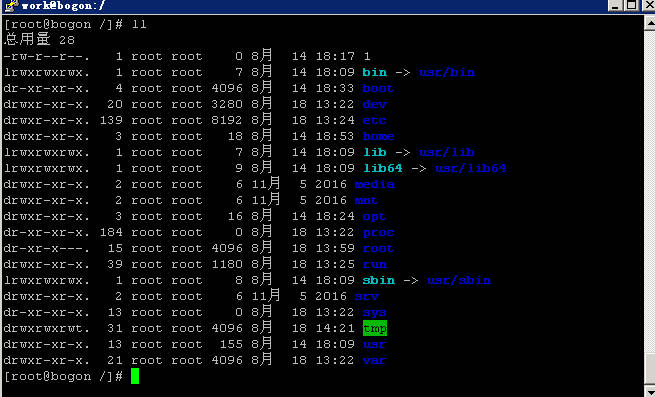Select the 'var' directory name
The width and height of the screenshot is (655, 397).
click(374, 360)
